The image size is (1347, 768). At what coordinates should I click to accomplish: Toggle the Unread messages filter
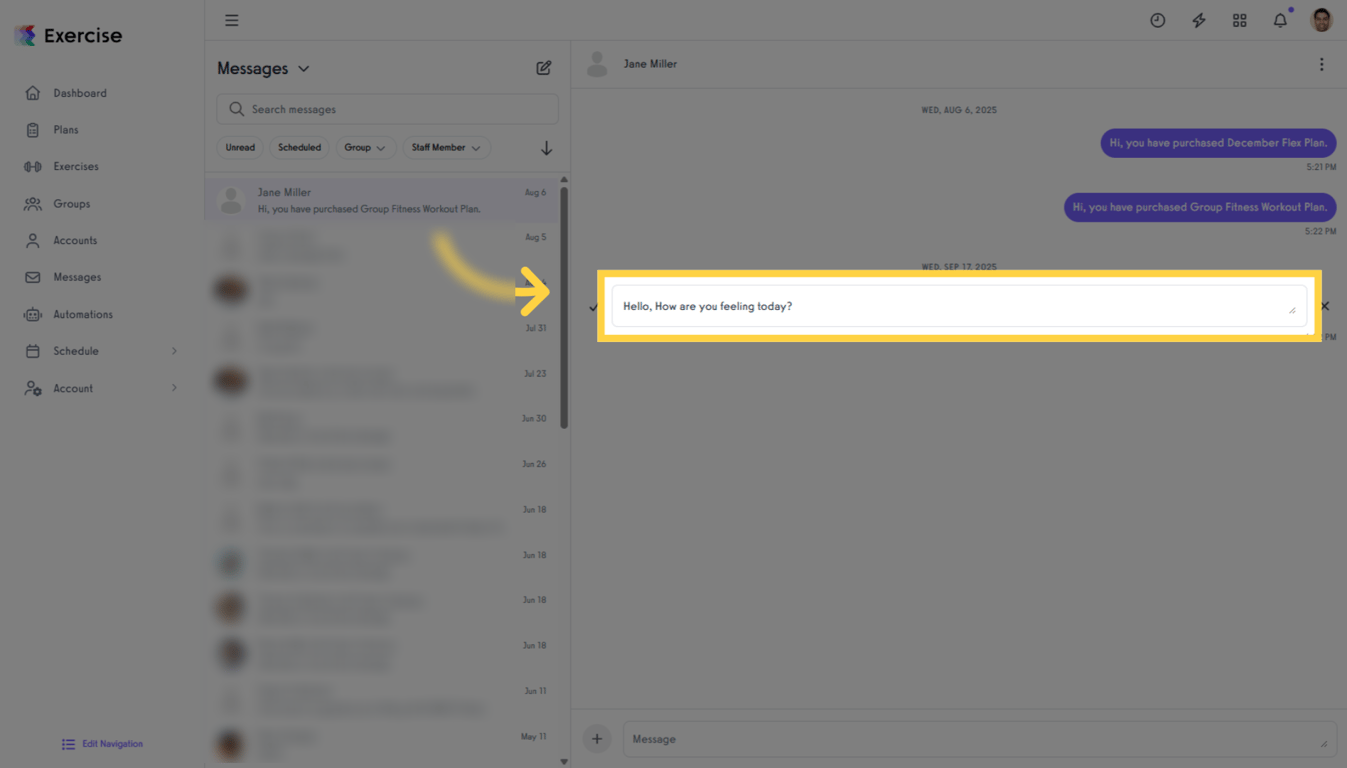(x=240, y=147)
